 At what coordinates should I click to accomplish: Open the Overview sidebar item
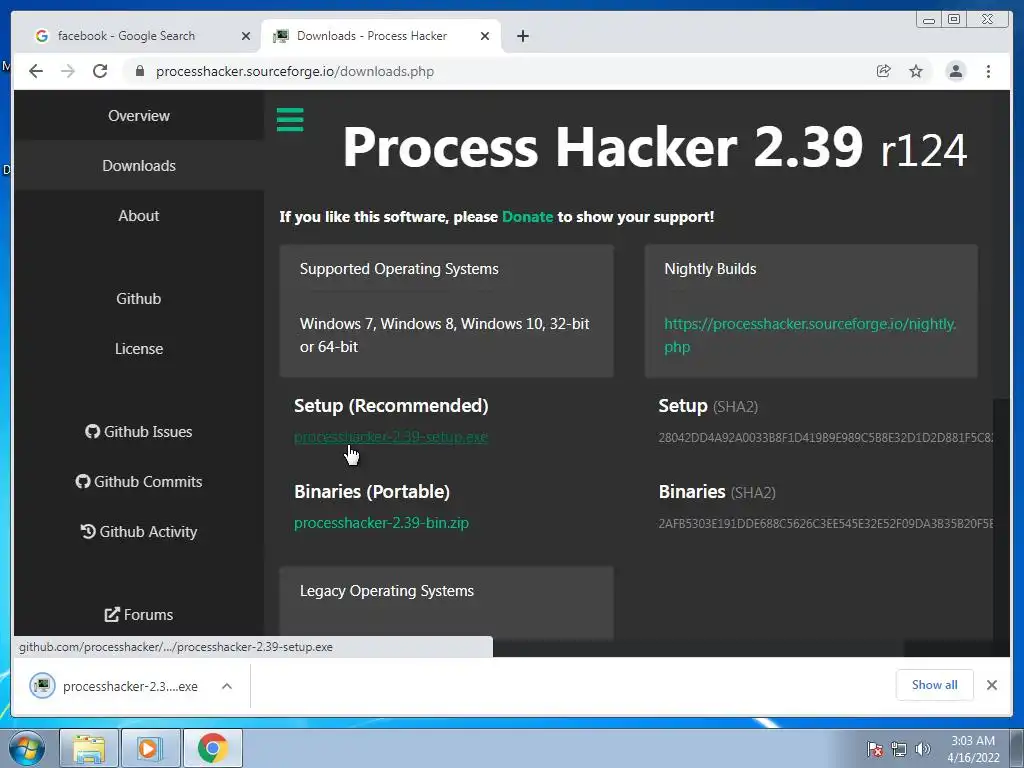[138, 116]
